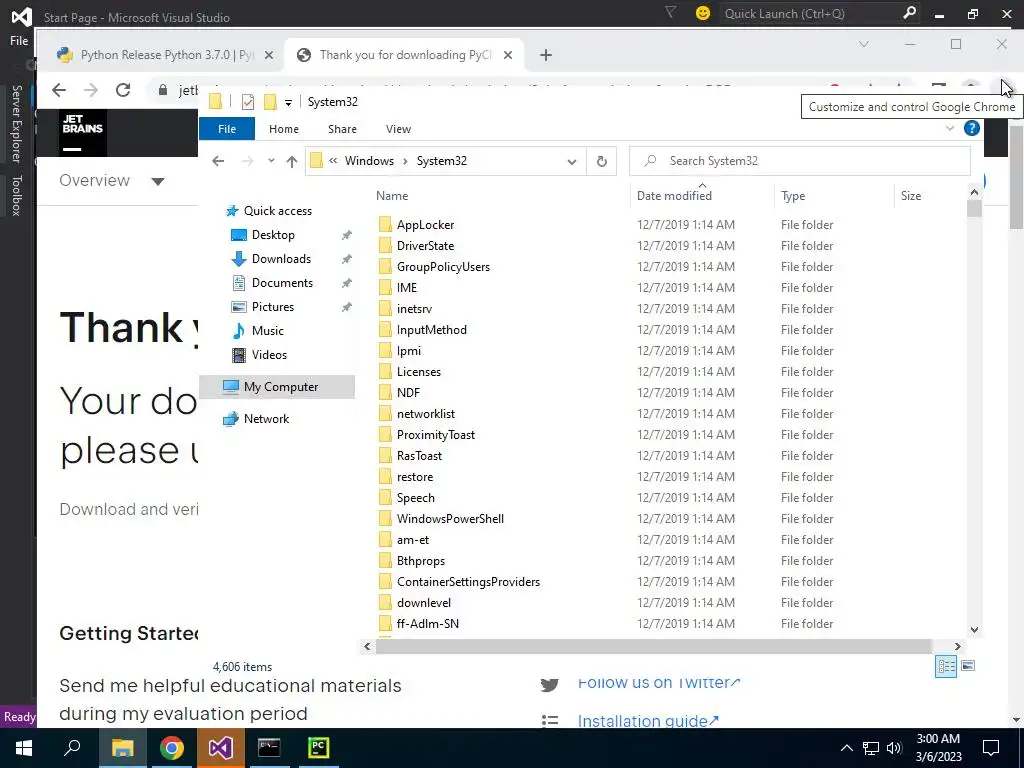Open the notification center icon

tap(991, 748)
